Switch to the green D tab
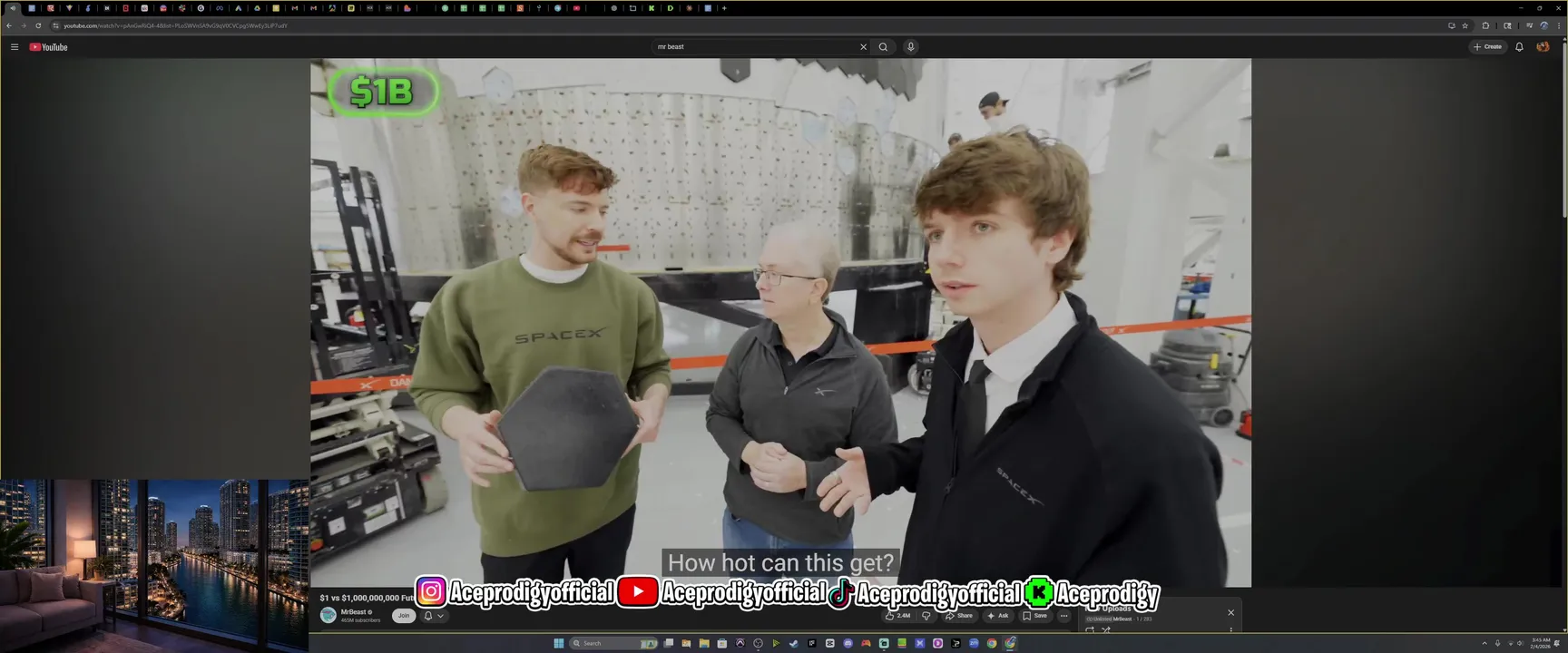Screen dimensions: 1568x653 click(x=671, y=8)
